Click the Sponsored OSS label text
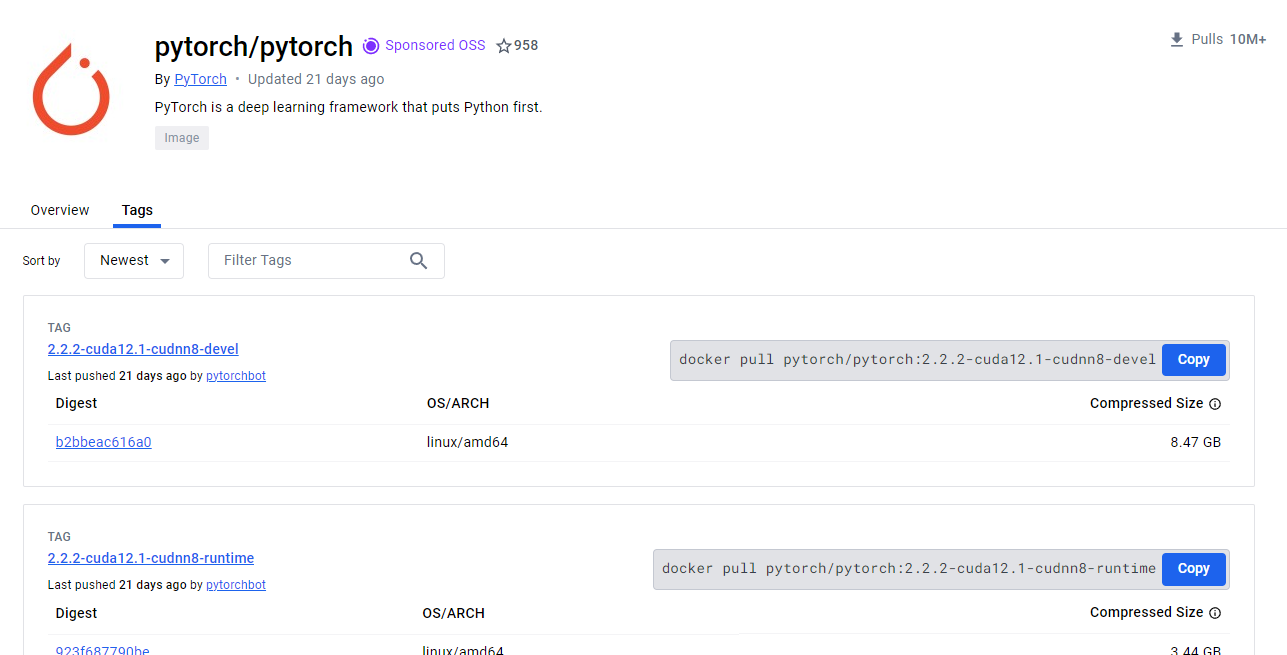The image size is (1287, 655). (x=435, y=45)
